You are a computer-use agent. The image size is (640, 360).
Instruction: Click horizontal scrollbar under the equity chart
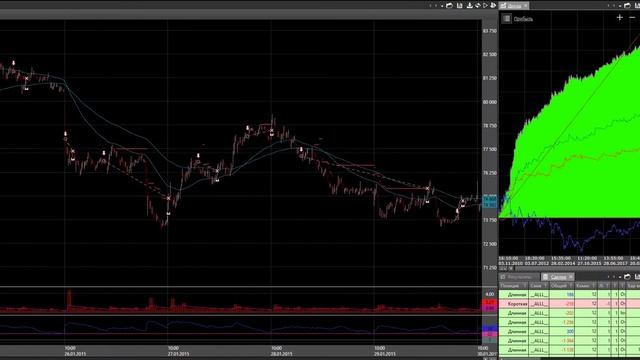click(x=578, y=269)
